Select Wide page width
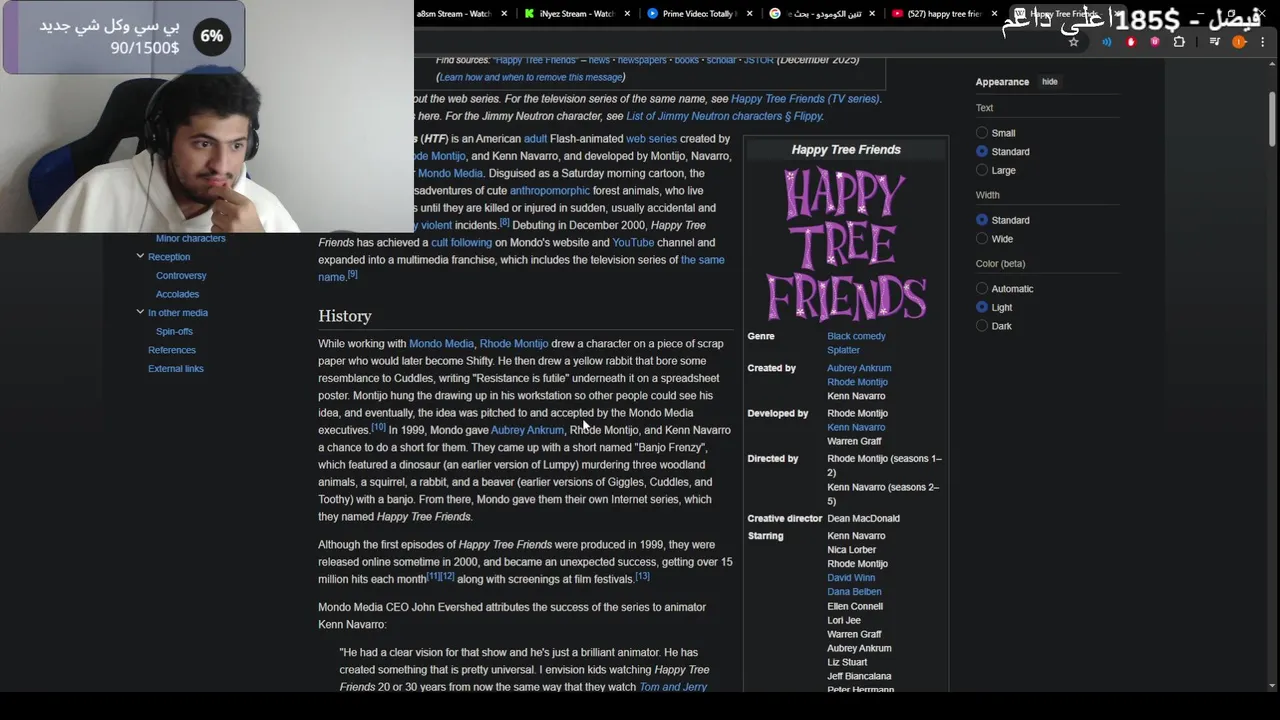Screen dimensions: 1280x720 point(982,239)
